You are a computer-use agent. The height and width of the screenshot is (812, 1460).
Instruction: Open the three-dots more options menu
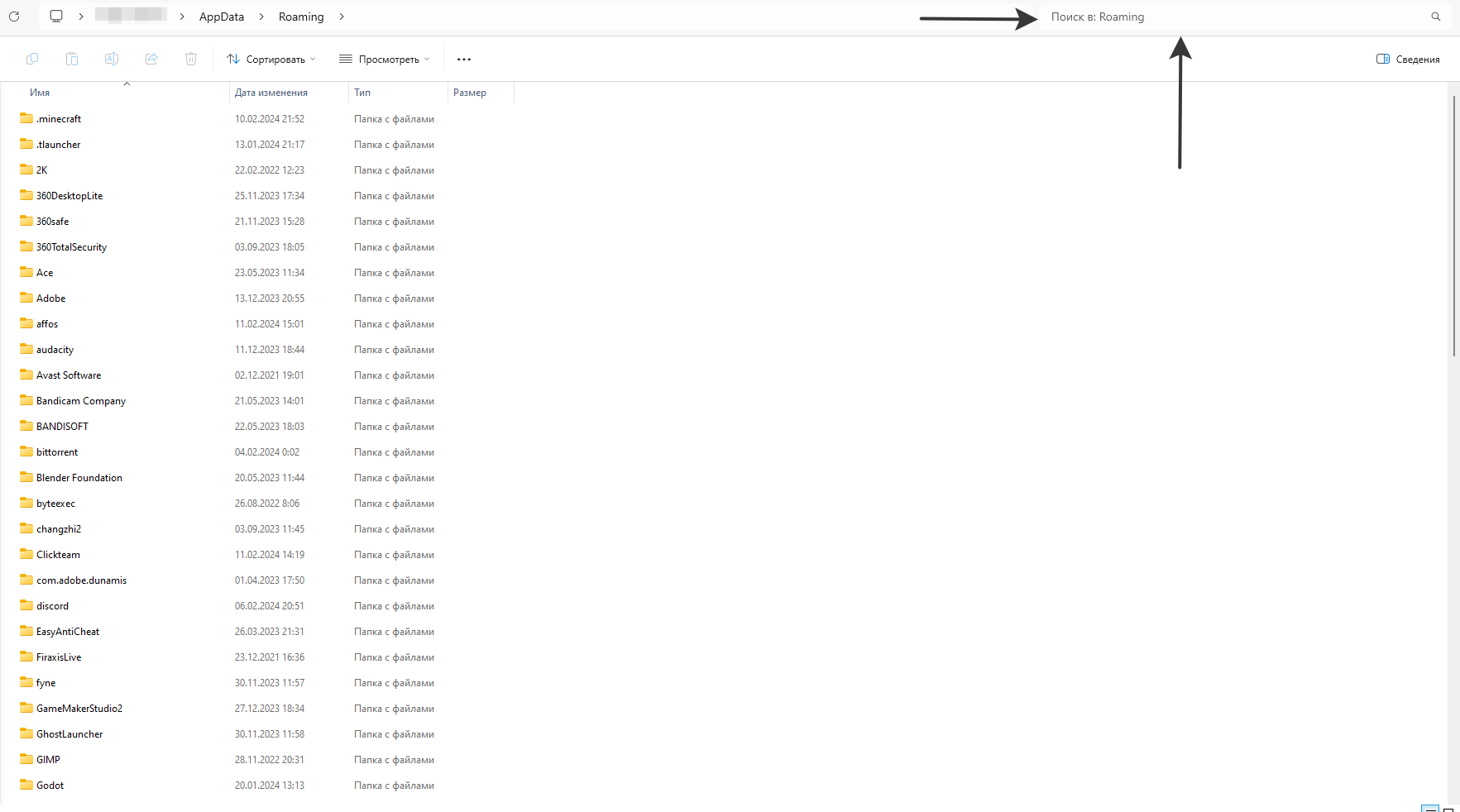[x=464, y=60]
